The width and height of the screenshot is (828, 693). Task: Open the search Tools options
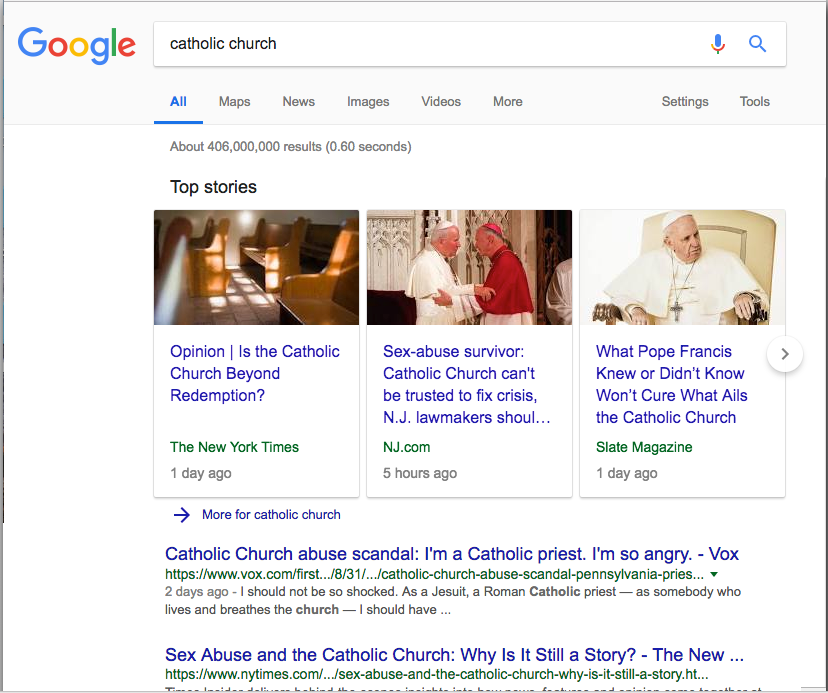[755, 101]
